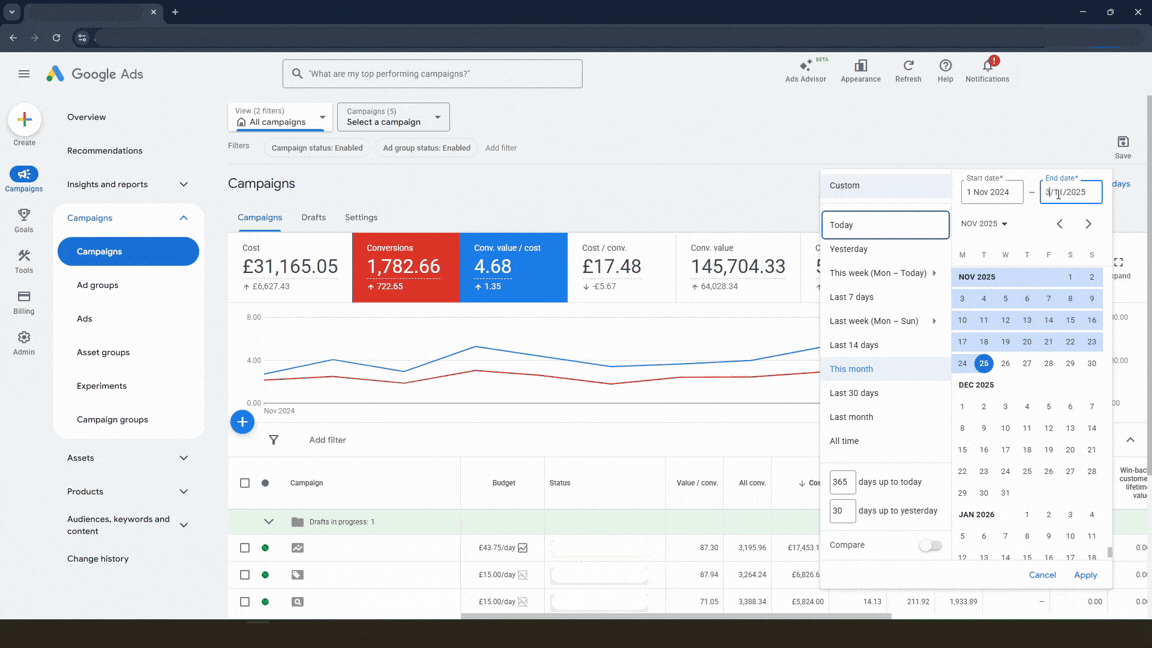Click the hamburger main menu icon
1152x648 pixels.
[x=24, y=74]
